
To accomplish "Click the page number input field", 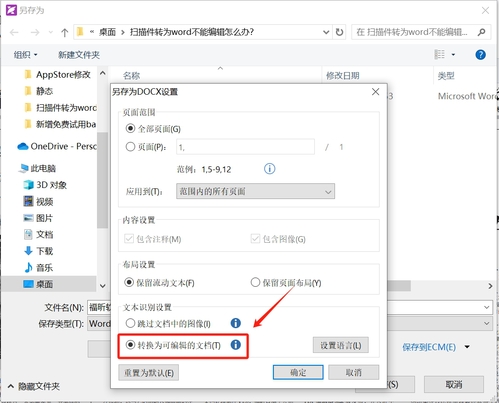I will pyautogui.click(x=245, y=147).
